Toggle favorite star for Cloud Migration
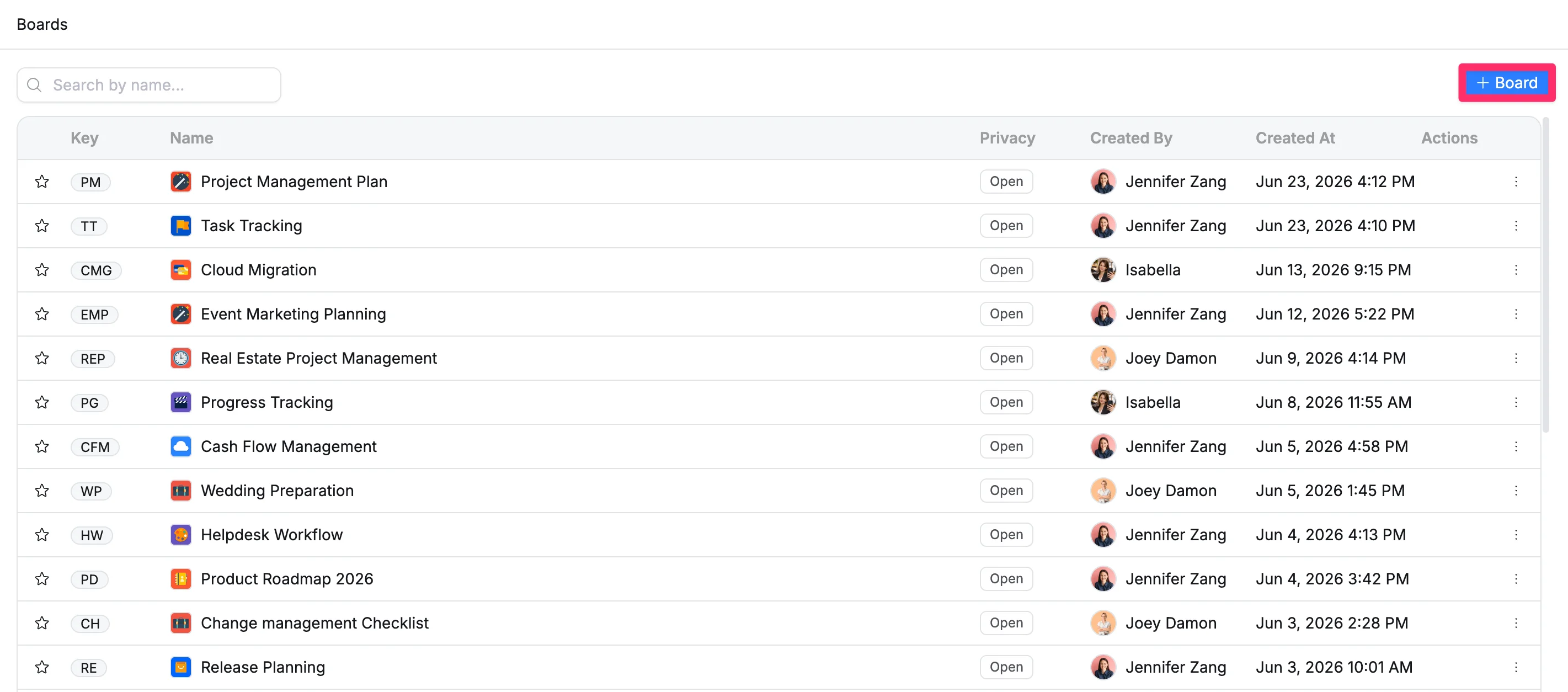This screenshot has height=692, width=1568. click(x=42, y=270)
